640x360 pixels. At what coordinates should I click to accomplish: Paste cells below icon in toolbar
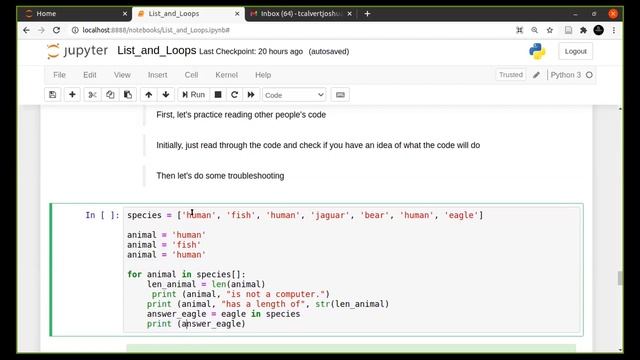click(128, 95)
